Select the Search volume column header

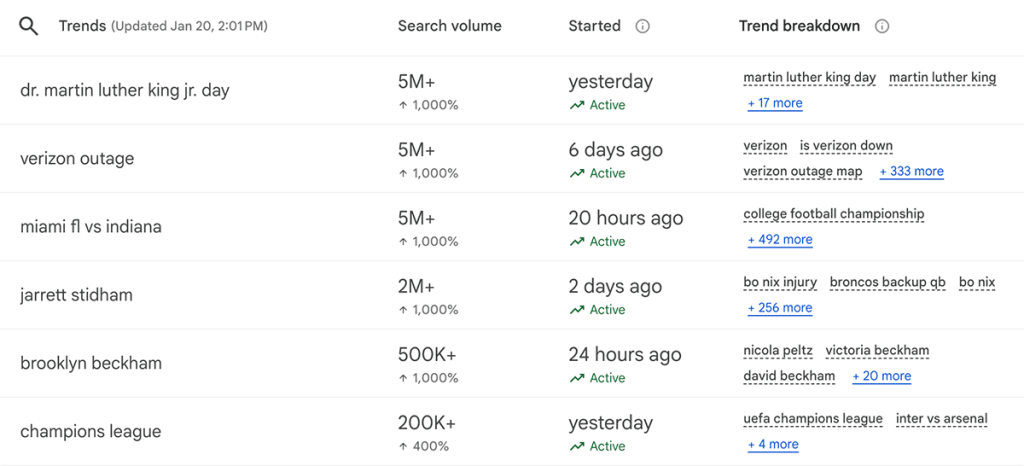click(449, 26)
